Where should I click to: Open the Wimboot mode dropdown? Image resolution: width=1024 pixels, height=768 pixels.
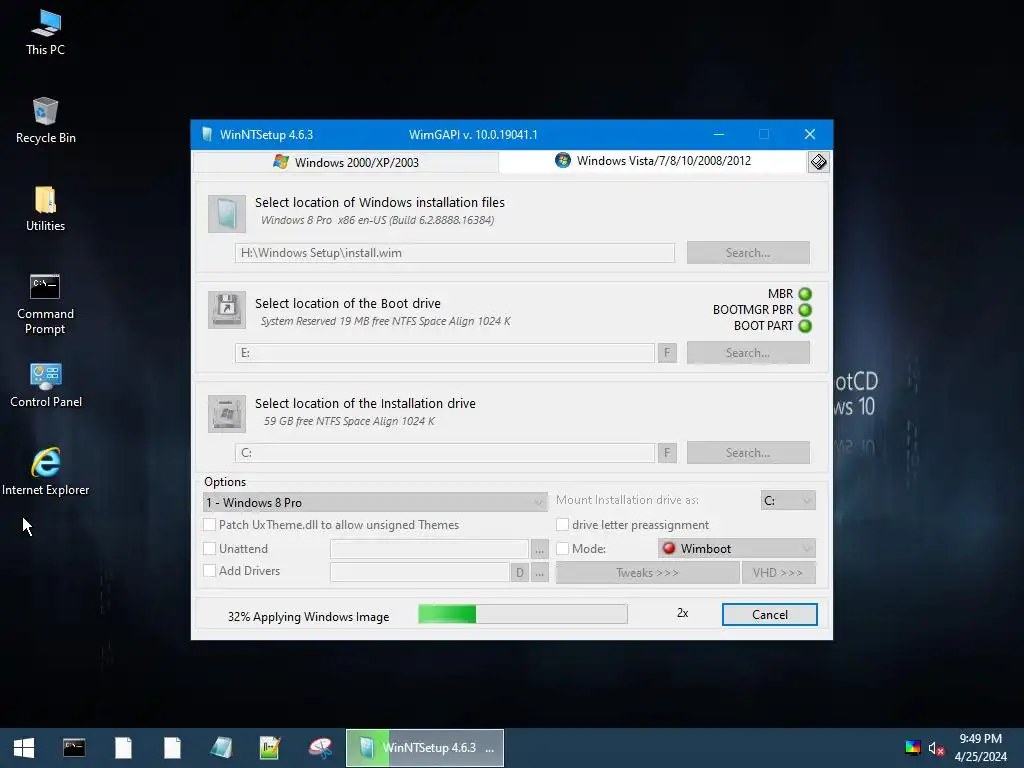[737, 549]
